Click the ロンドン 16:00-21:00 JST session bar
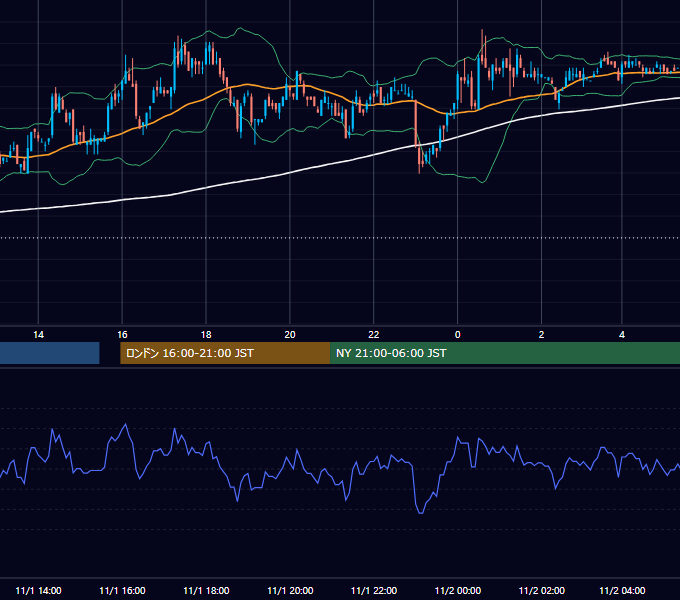The width and height of the screenshot is (680, 600). [x=225, y=353]
